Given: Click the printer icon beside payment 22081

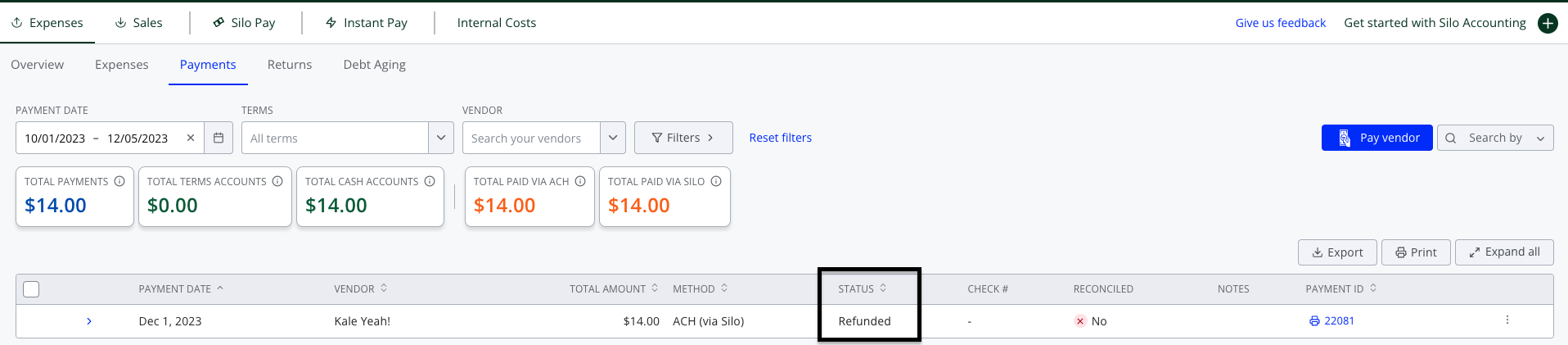Looking at the screenshot, I should [1314, 321].
